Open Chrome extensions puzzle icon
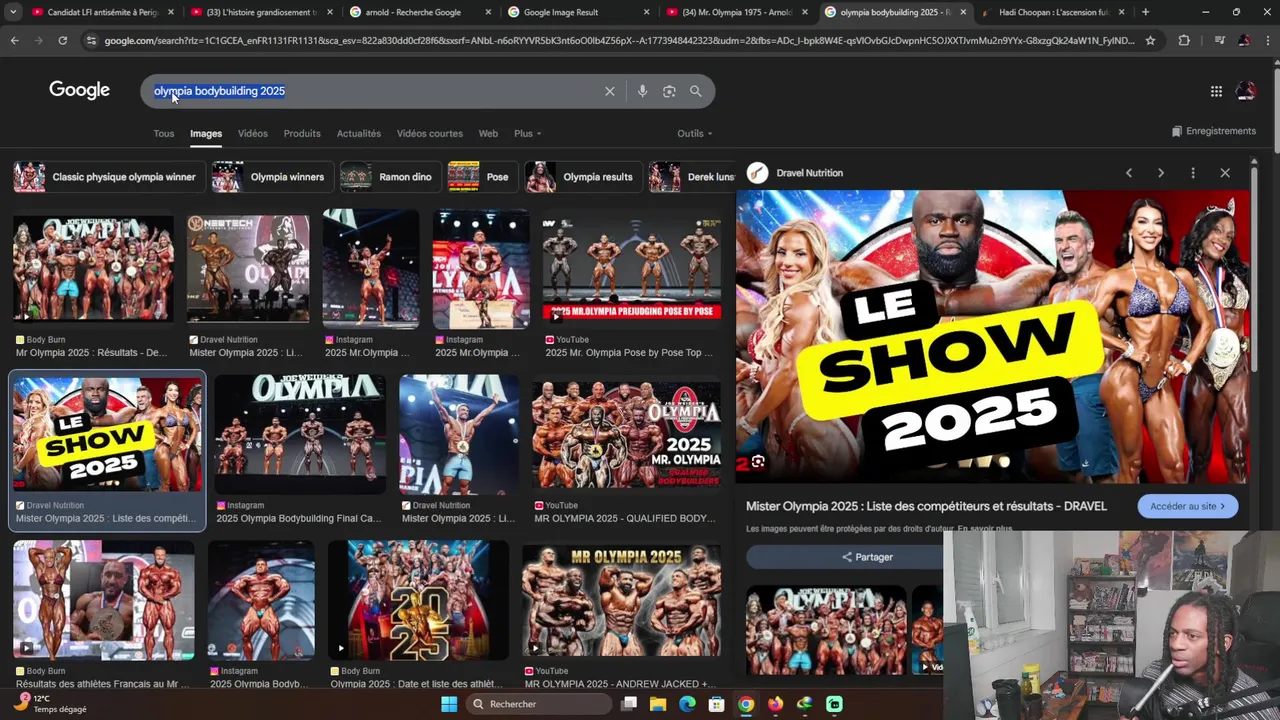This screenshot has height=720, width=1280. (1184, 40)
